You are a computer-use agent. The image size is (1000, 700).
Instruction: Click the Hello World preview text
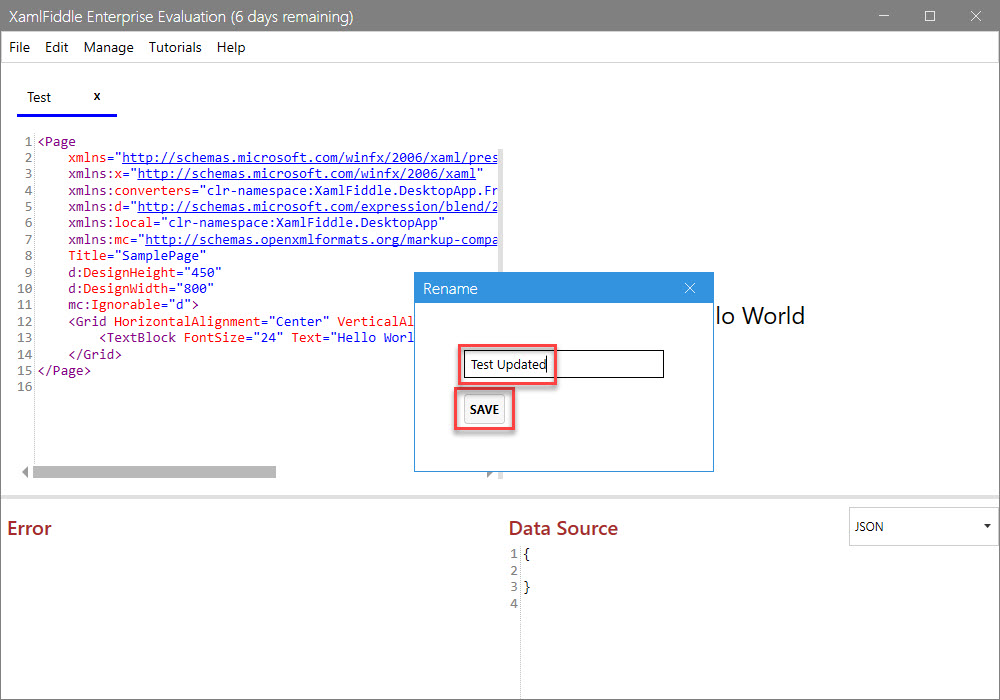pos(760,316)
